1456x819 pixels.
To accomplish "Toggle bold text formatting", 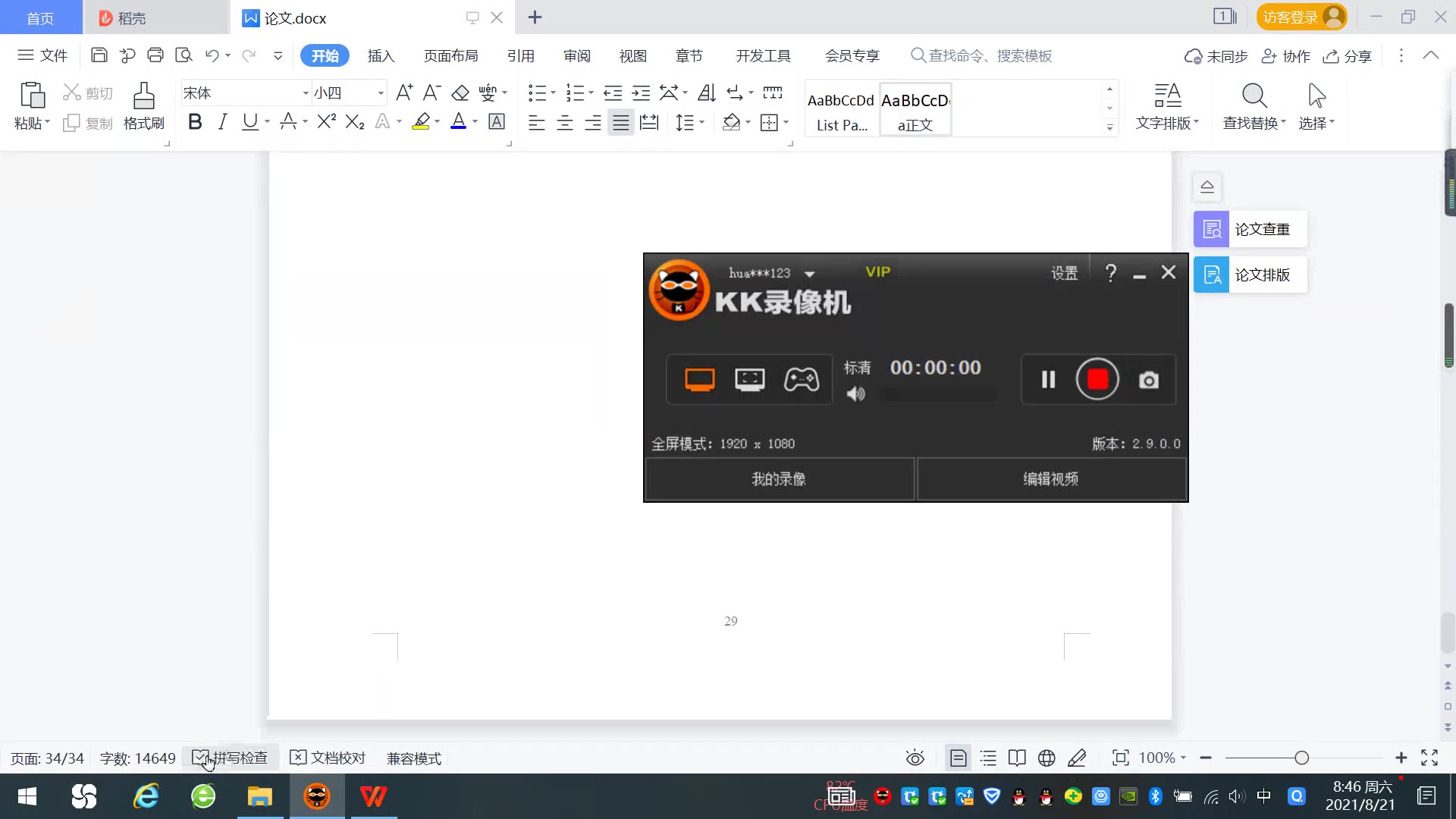I will click(195, 121).
